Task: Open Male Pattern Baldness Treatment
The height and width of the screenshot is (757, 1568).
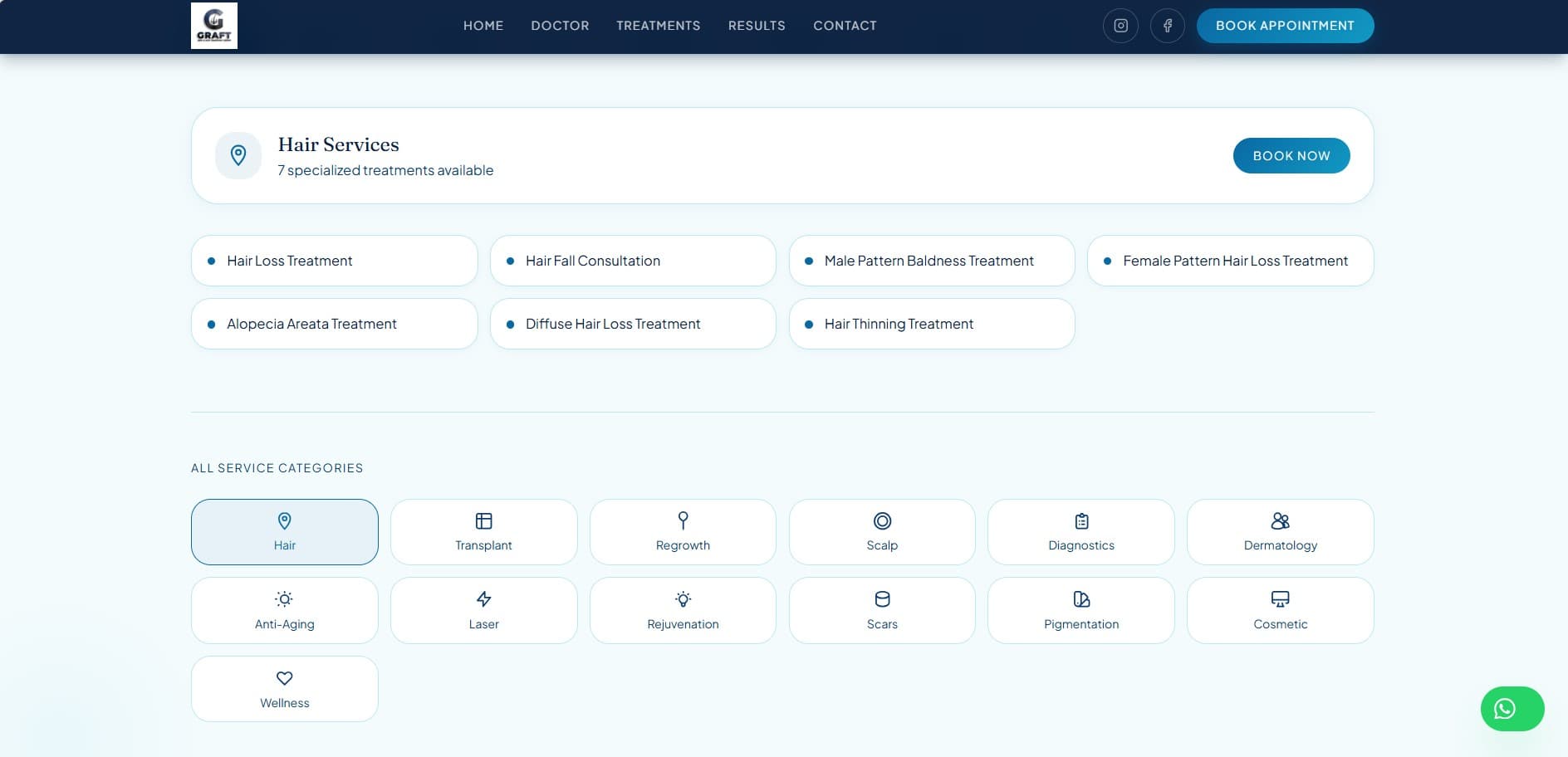Action: tap(932, 261)
